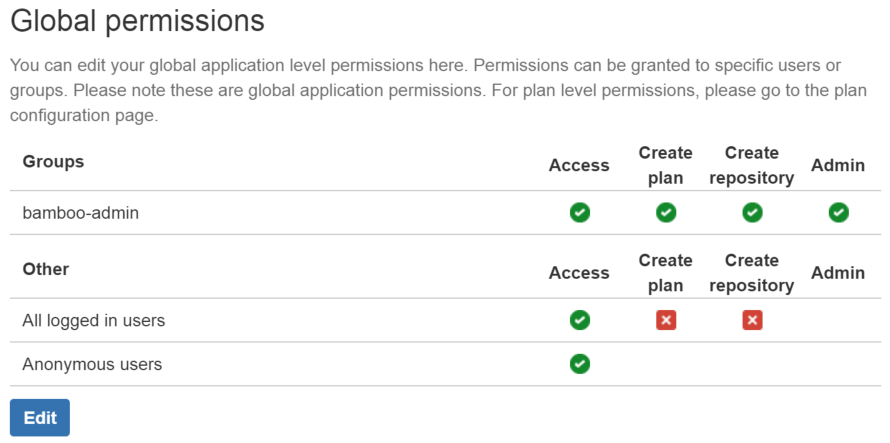The width and height of the screenshot is (890, 443).
Task: Select the Anonymous users row label
Action: coord(92,365)
